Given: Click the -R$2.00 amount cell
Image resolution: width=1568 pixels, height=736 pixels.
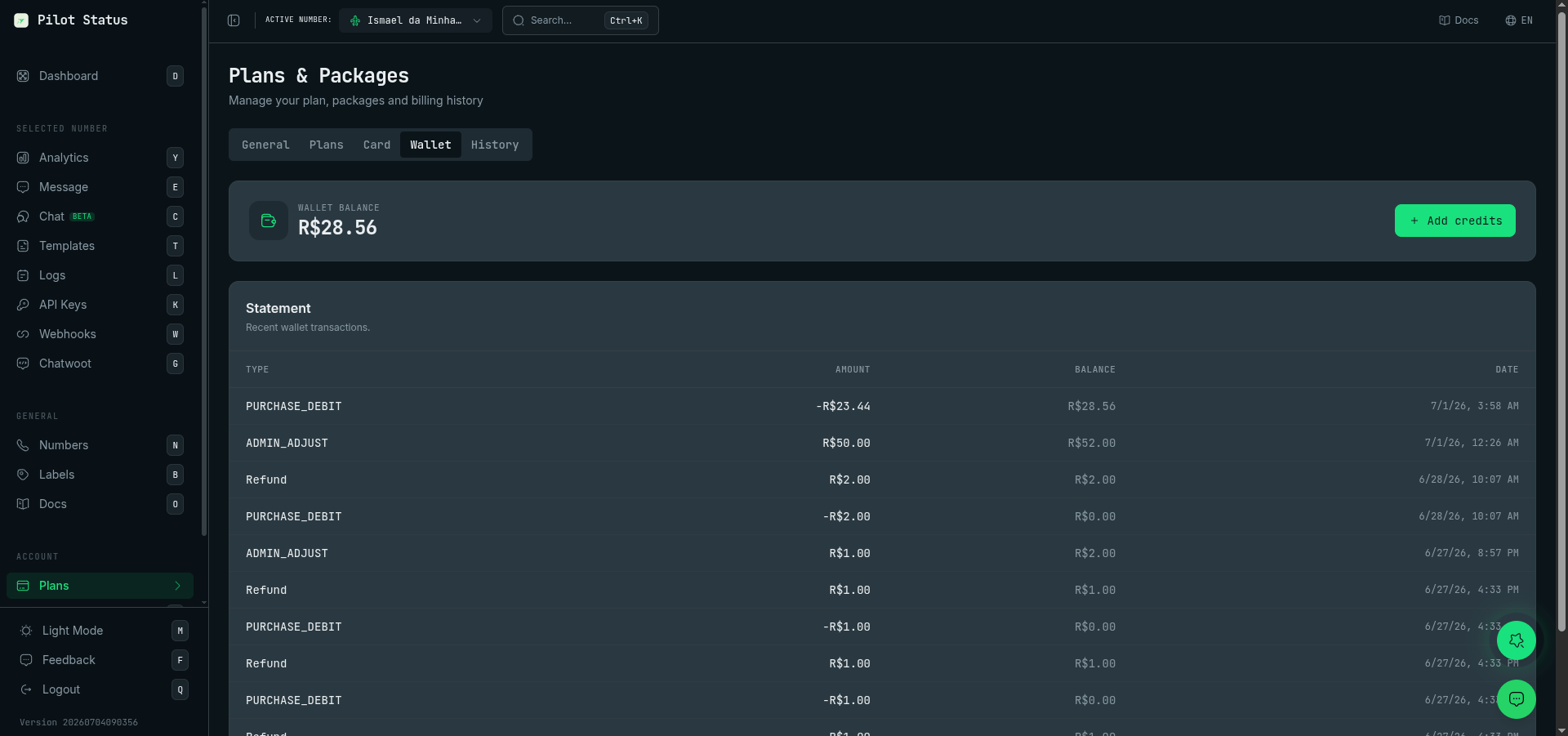Looking at the screenshot, I should point(846,516).
